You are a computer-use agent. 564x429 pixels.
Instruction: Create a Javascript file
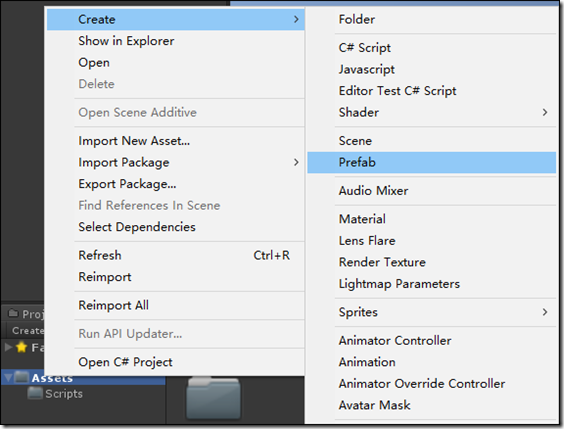432,69
